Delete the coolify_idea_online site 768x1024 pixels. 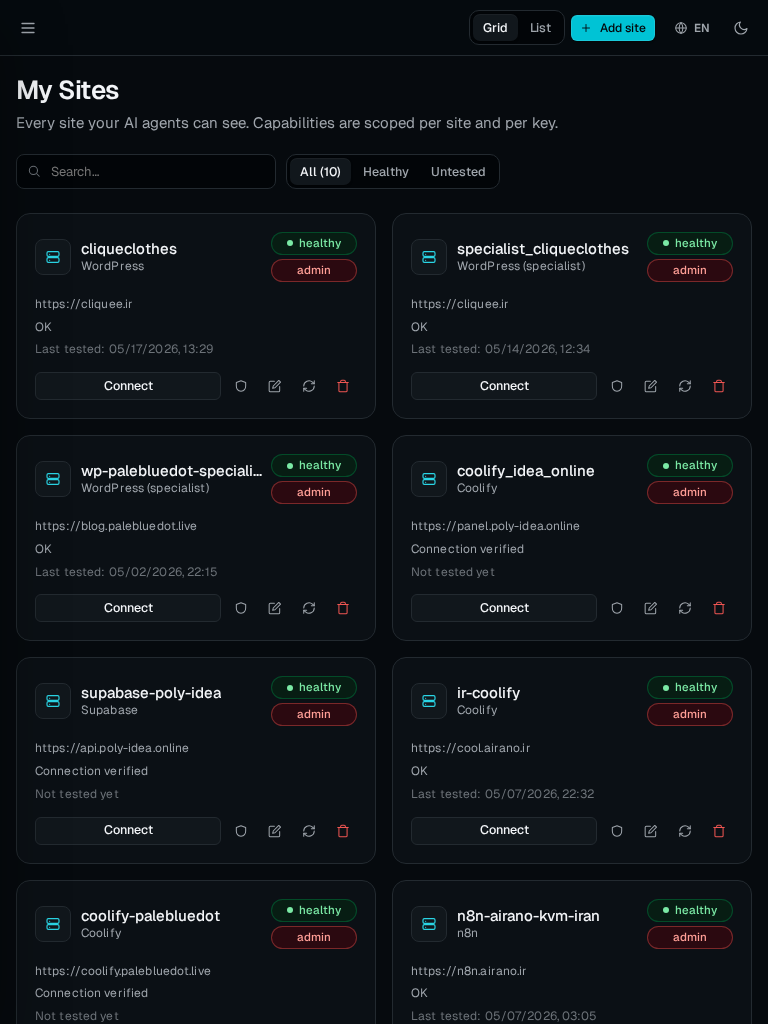[x=719, y=608]
